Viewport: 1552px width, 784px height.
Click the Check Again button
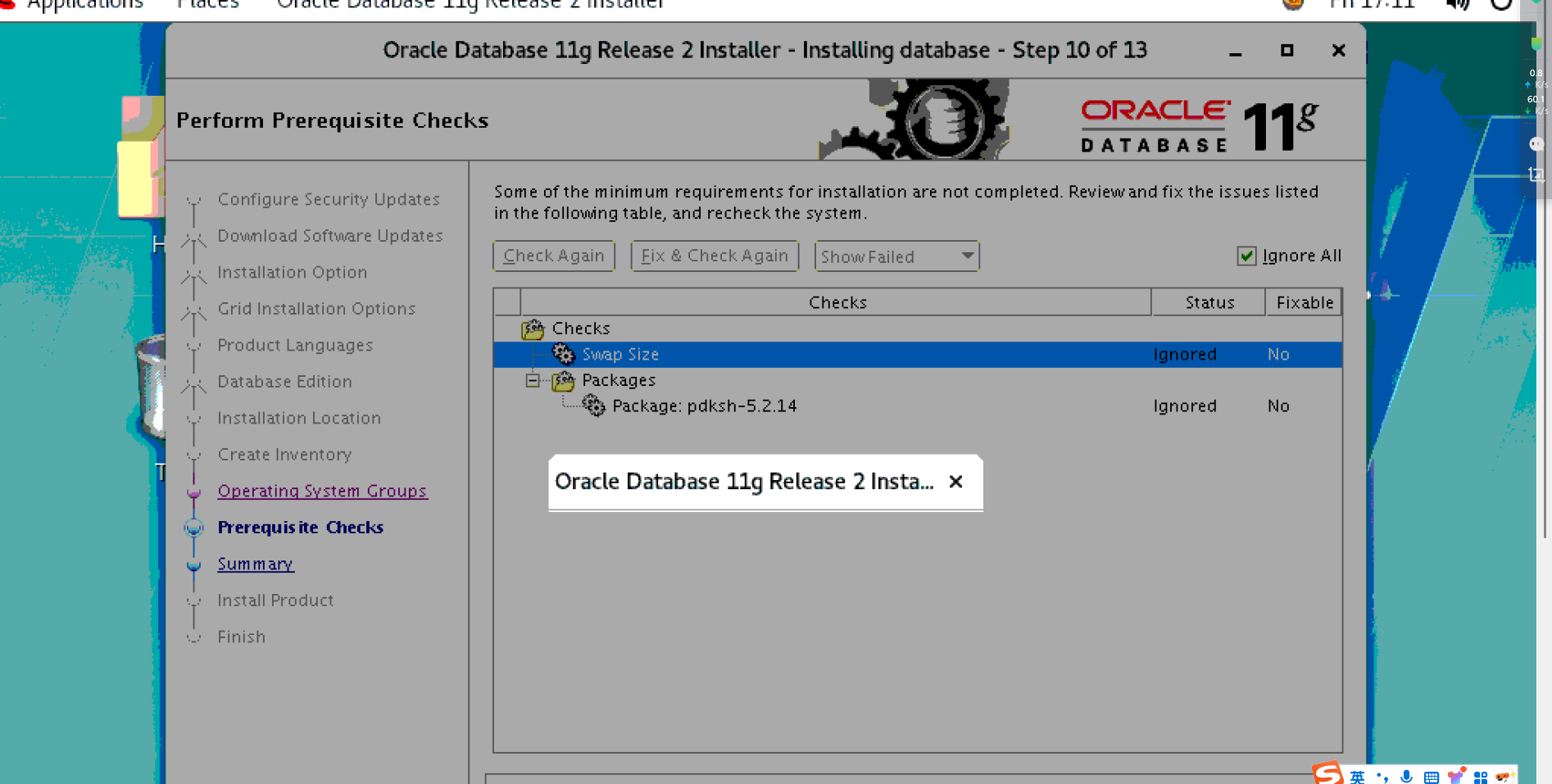pyautogui.click(x=553, y=255)
